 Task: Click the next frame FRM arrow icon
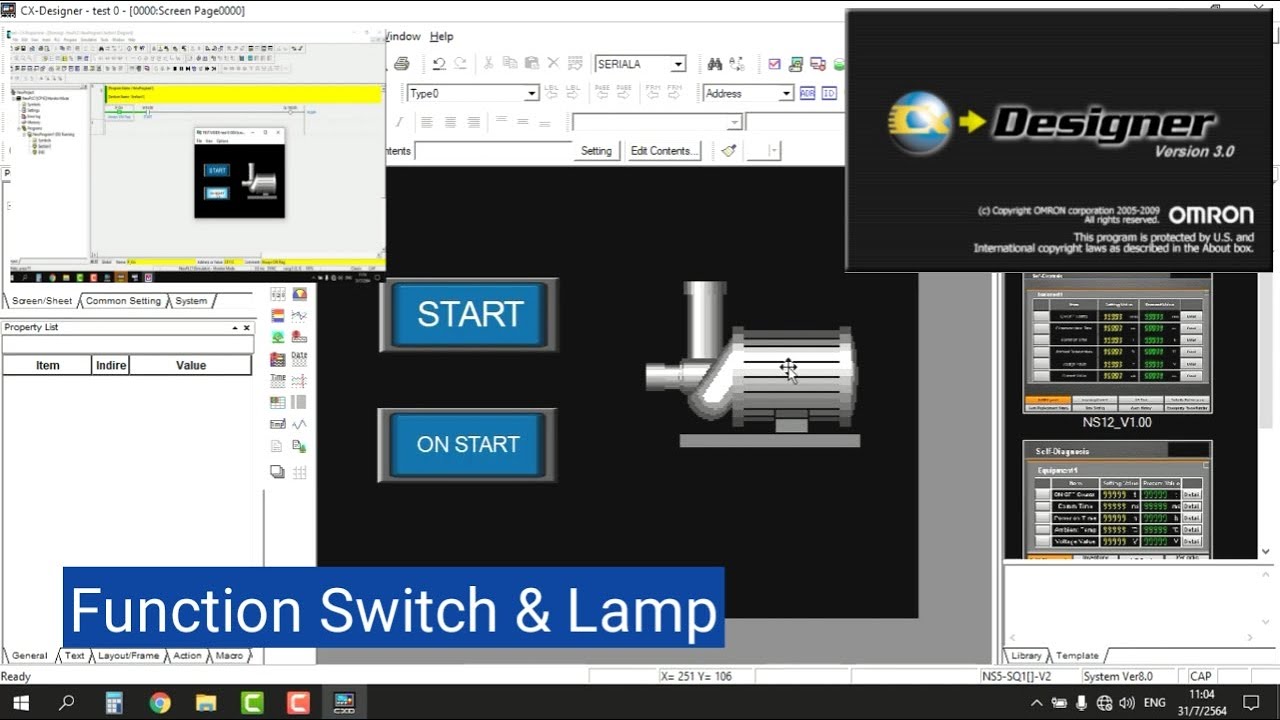click(x=675, y=92)
